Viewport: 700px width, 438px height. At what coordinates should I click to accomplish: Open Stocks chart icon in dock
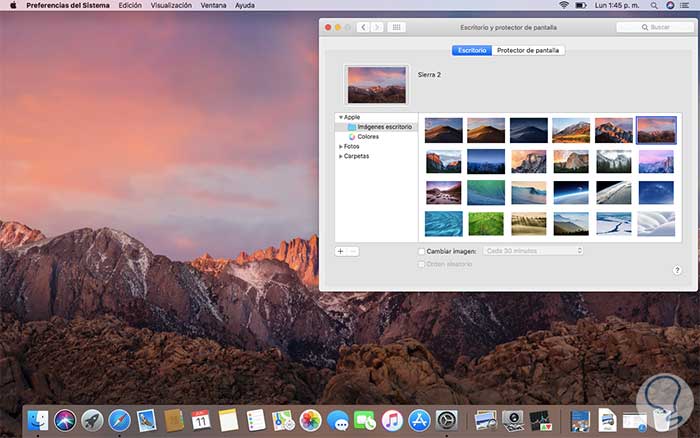pos(541,421)
